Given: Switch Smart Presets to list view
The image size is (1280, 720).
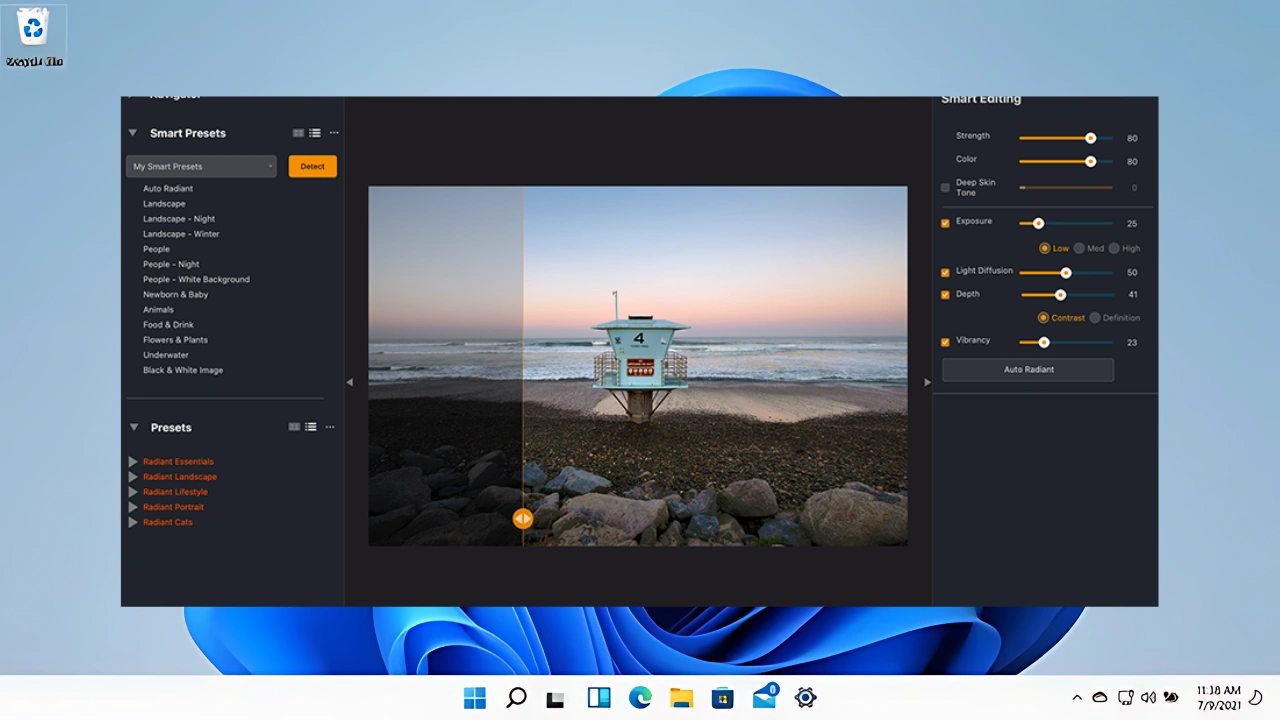Looking at the screenshot, I should [315, 133].
